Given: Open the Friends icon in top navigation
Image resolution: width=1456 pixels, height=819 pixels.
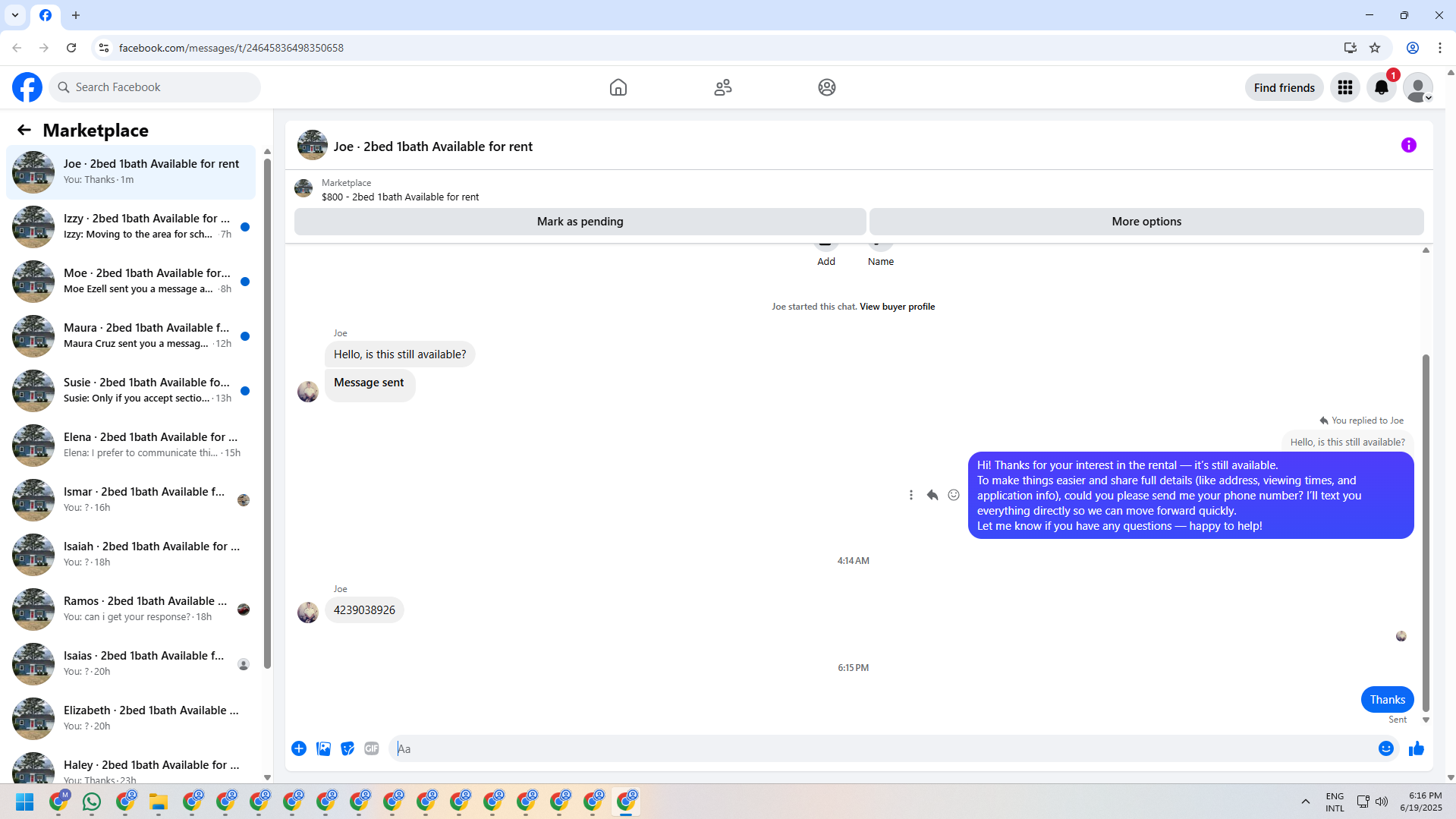Looking at the screenshot, I should (x=723, y=87).
